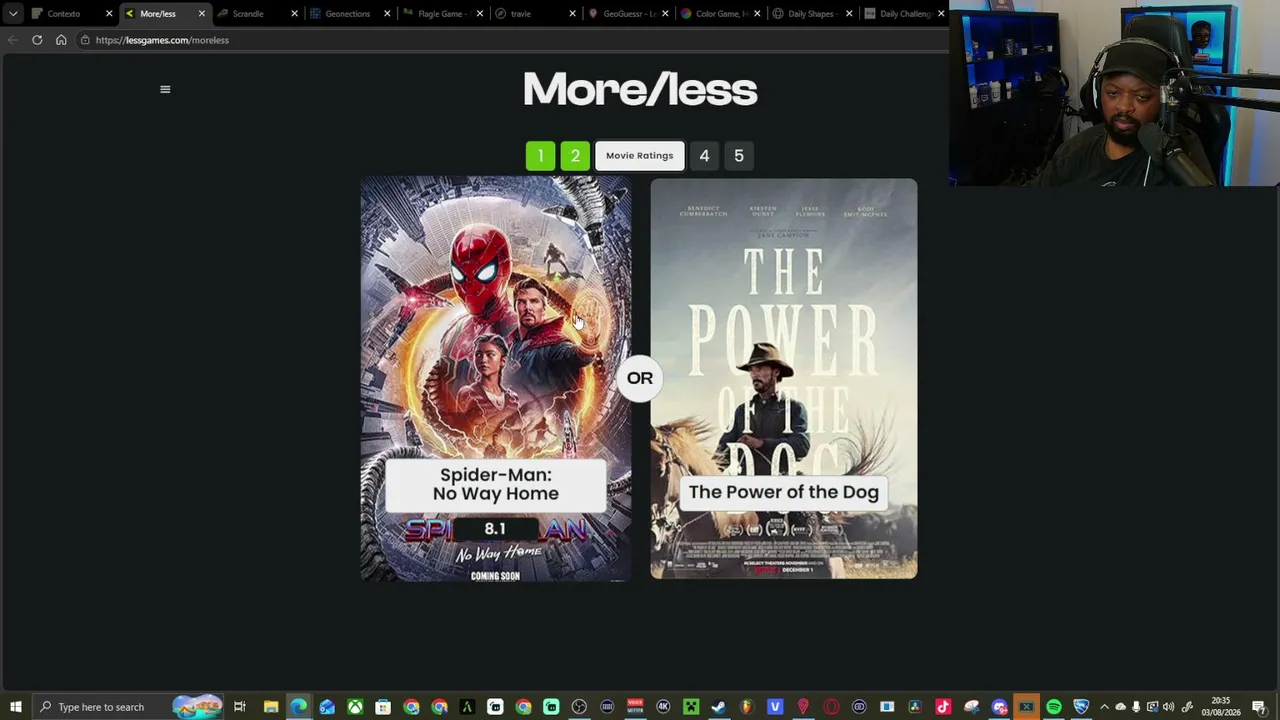Close the travle tab

[x=572, y=14]
